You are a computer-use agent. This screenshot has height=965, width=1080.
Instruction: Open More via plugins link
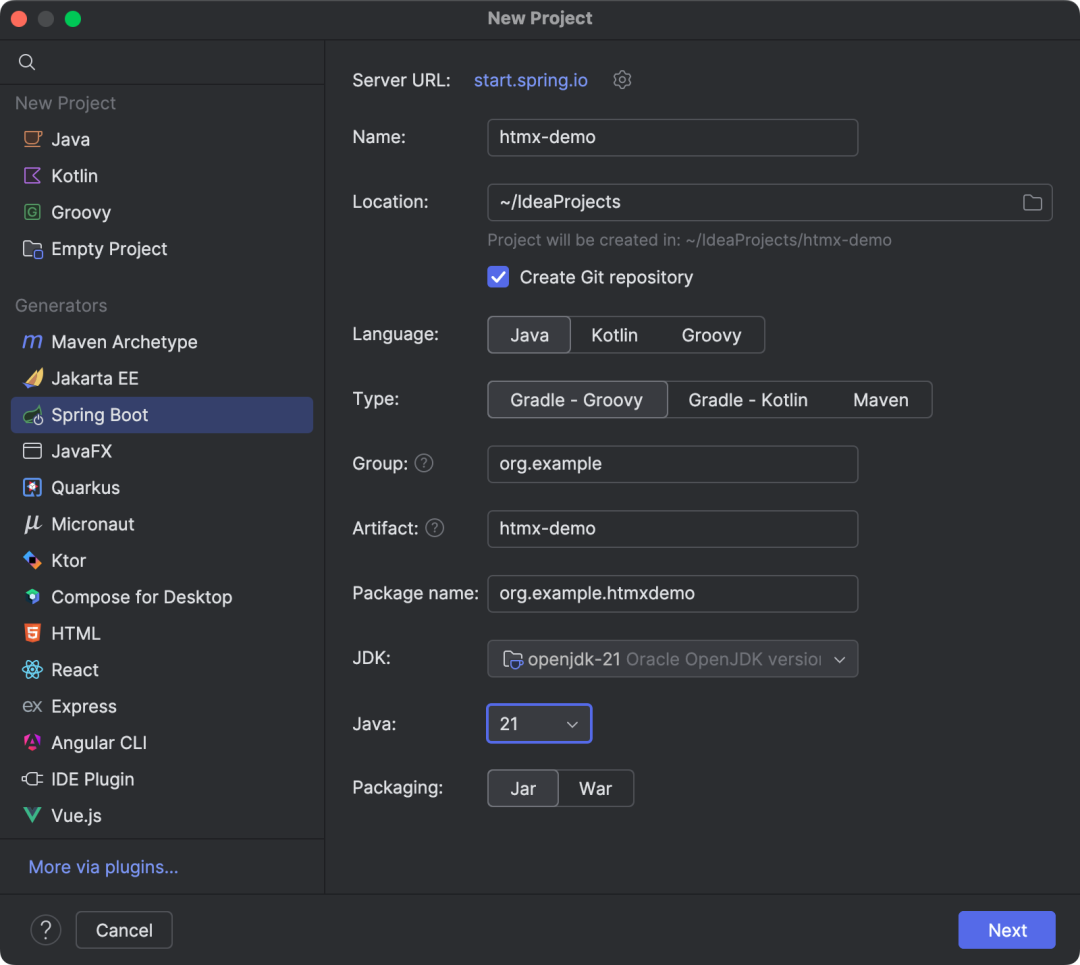point(103,867)
